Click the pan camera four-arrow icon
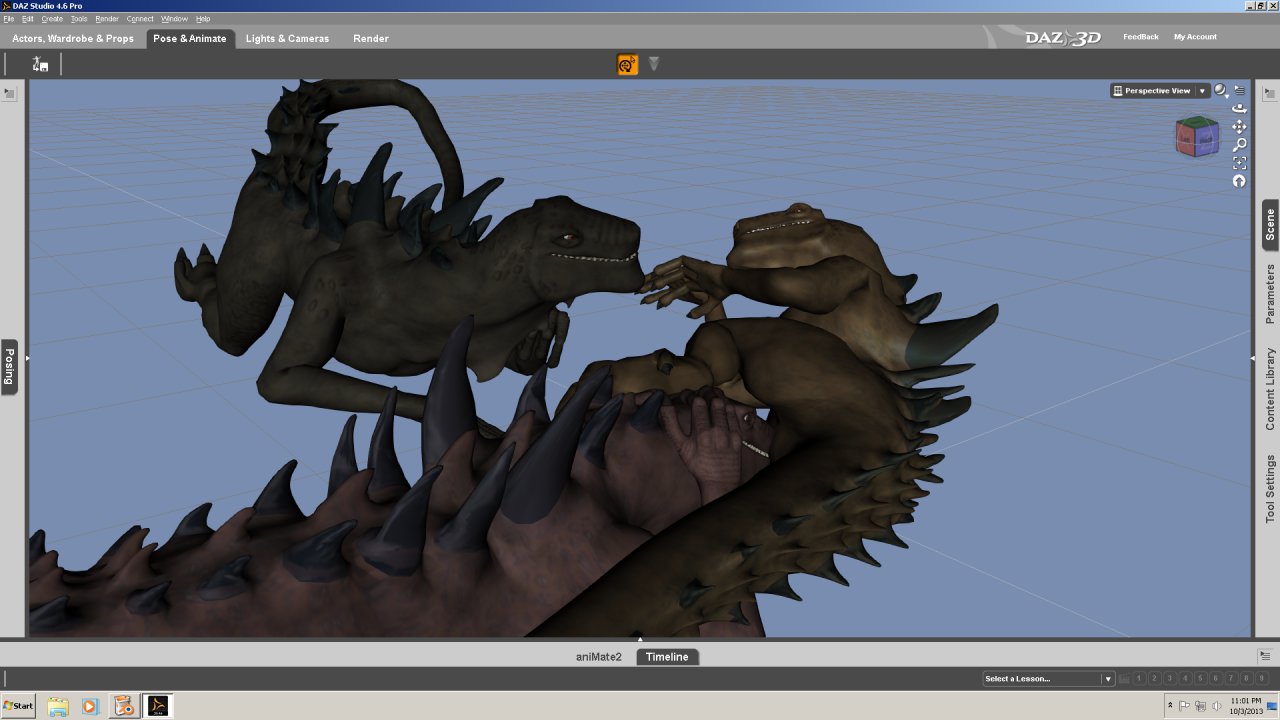 pyautogui.click(x=1239, y=126)
